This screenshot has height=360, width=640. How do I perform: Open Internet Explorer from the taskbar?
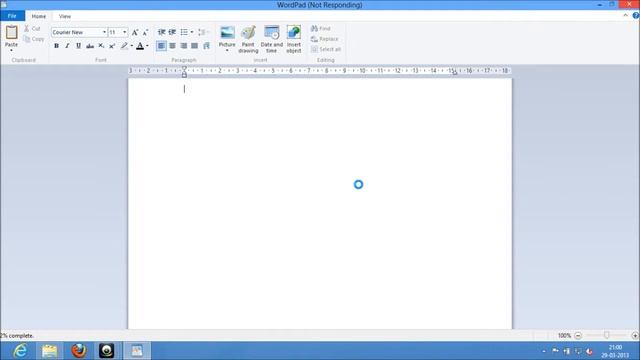[20, 351]
